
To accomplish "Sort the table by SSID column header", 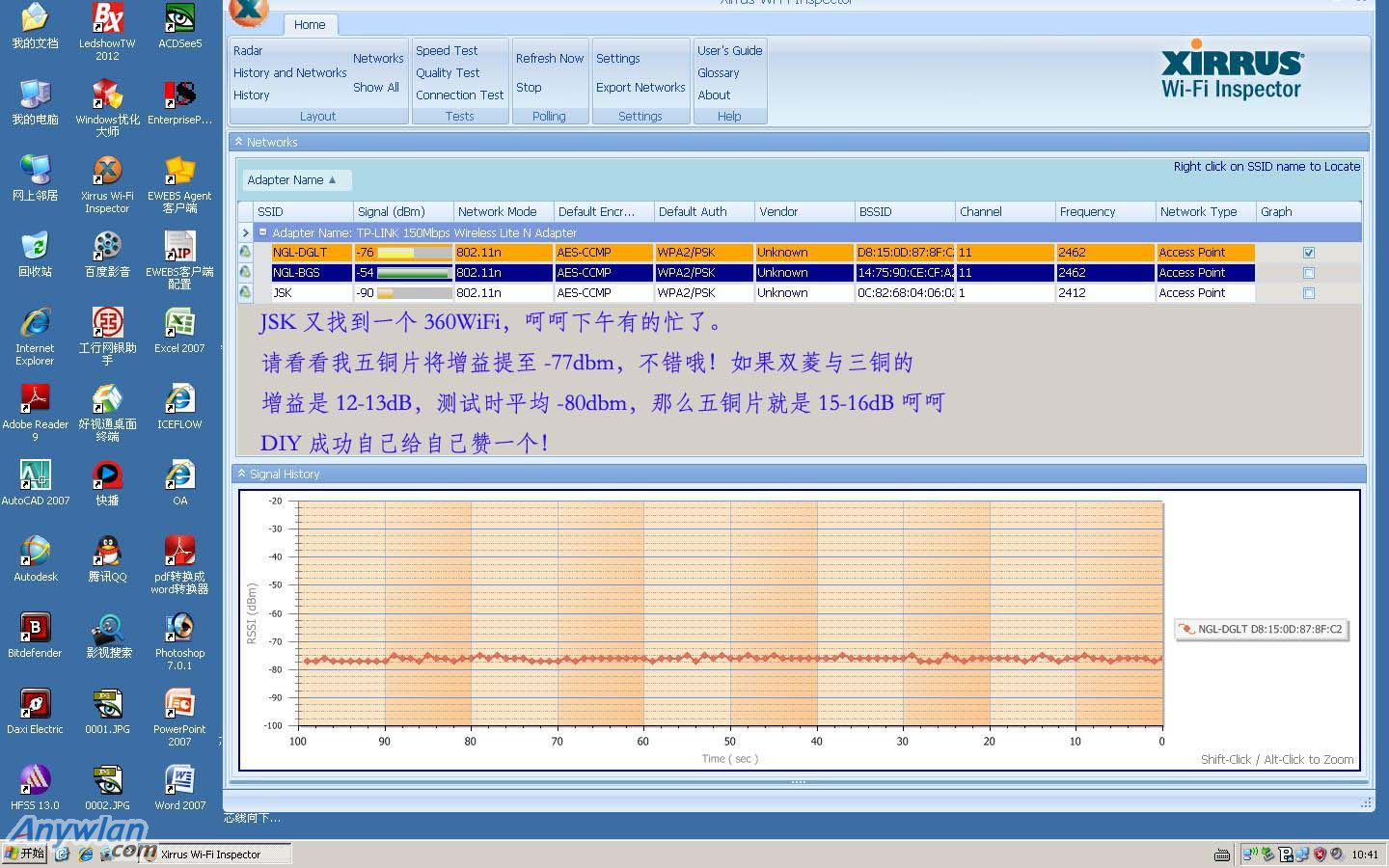I will pyautogui.click(x=303, y=211).
